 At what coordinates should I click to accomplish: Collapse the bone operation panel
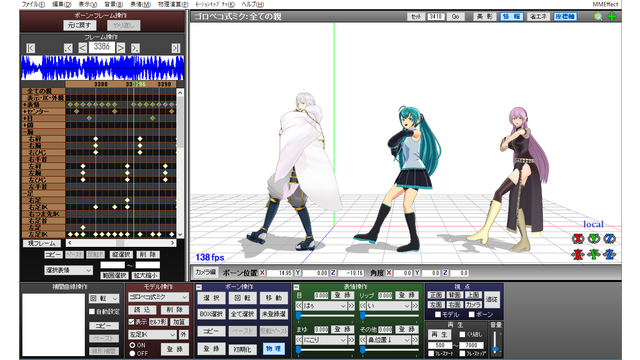coord(199,287)
